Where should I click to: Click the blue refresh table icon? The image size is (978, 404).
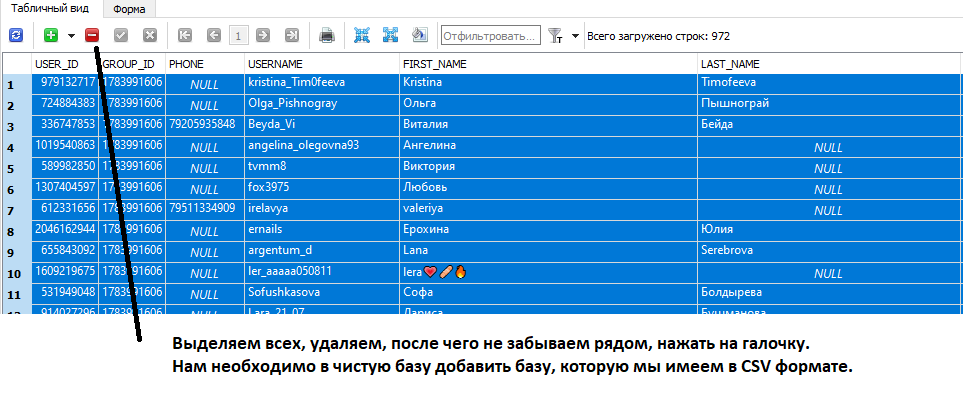pos(16,35)
